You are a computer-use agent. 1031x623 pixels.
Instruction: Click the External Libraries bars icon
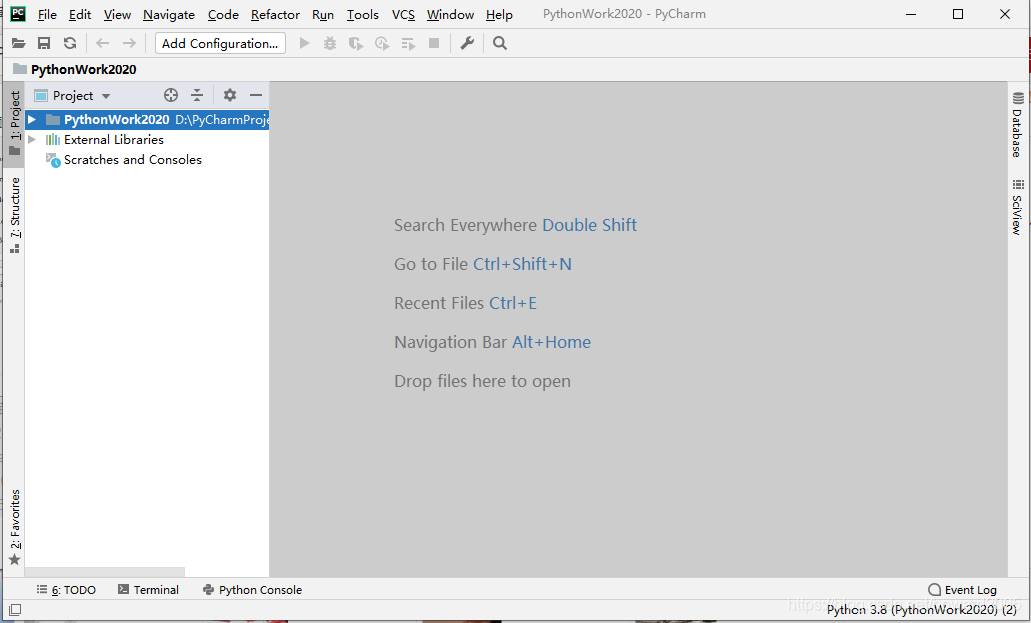(53, 139)
